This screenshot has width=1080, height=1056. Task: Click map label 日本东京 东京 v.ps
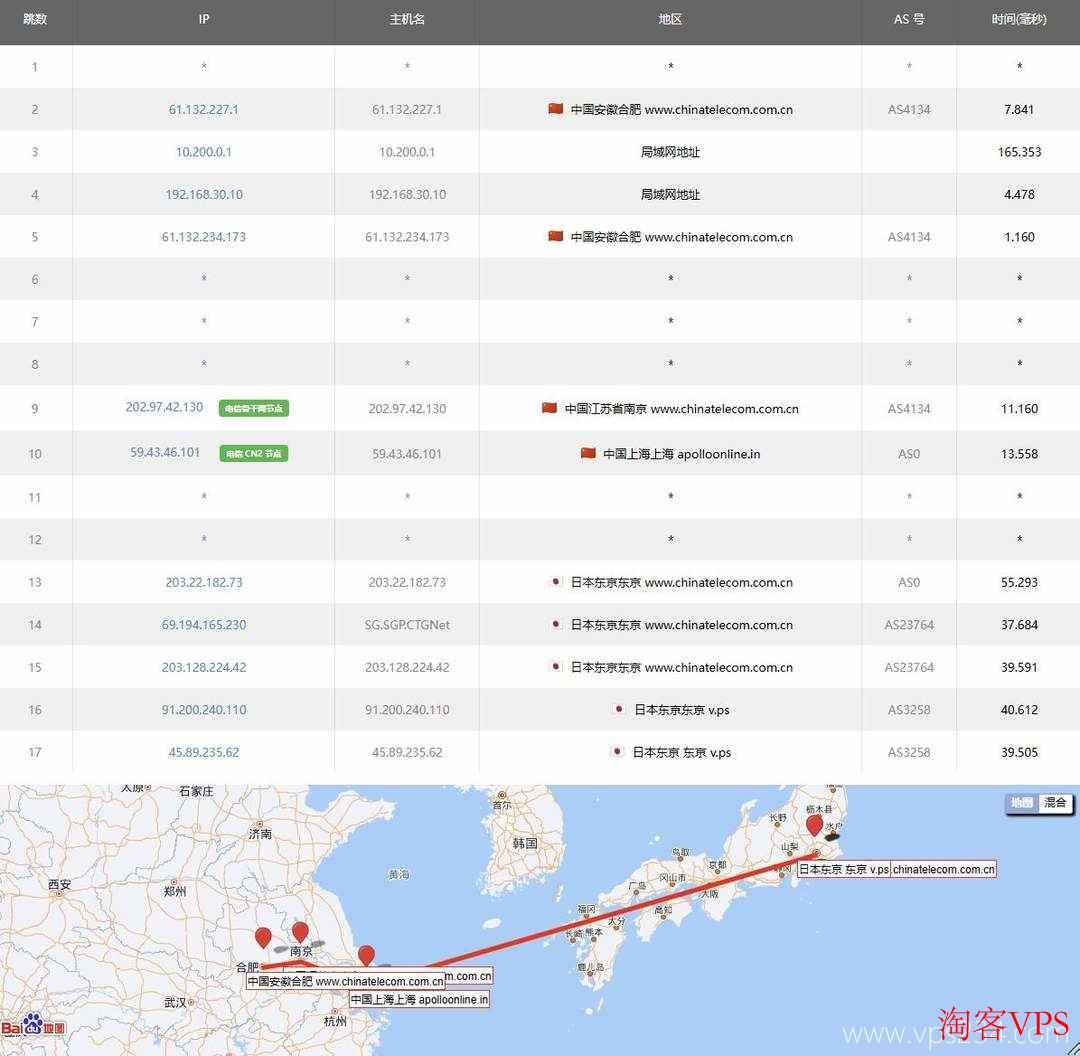coord(844,869)
